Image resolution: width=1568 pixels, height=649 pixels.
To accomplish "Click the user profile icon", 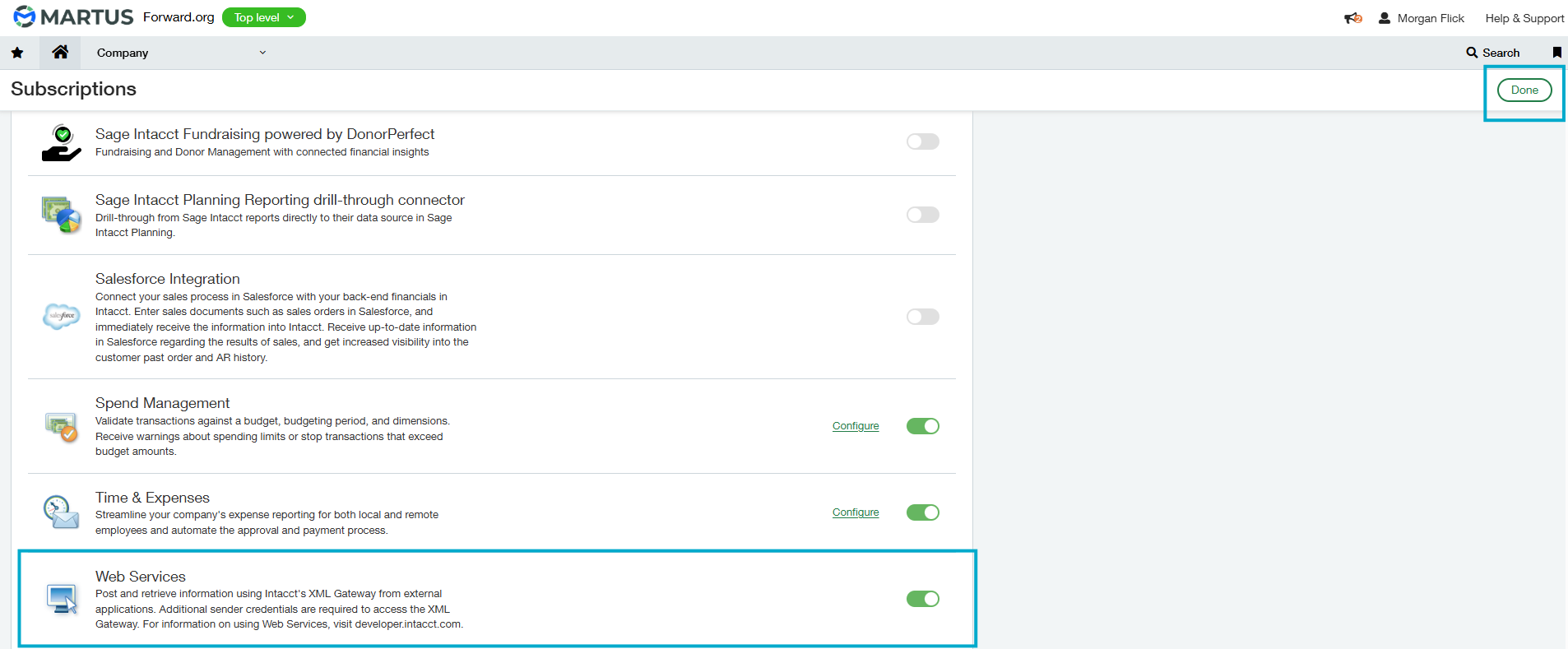I will [1385, 18].
